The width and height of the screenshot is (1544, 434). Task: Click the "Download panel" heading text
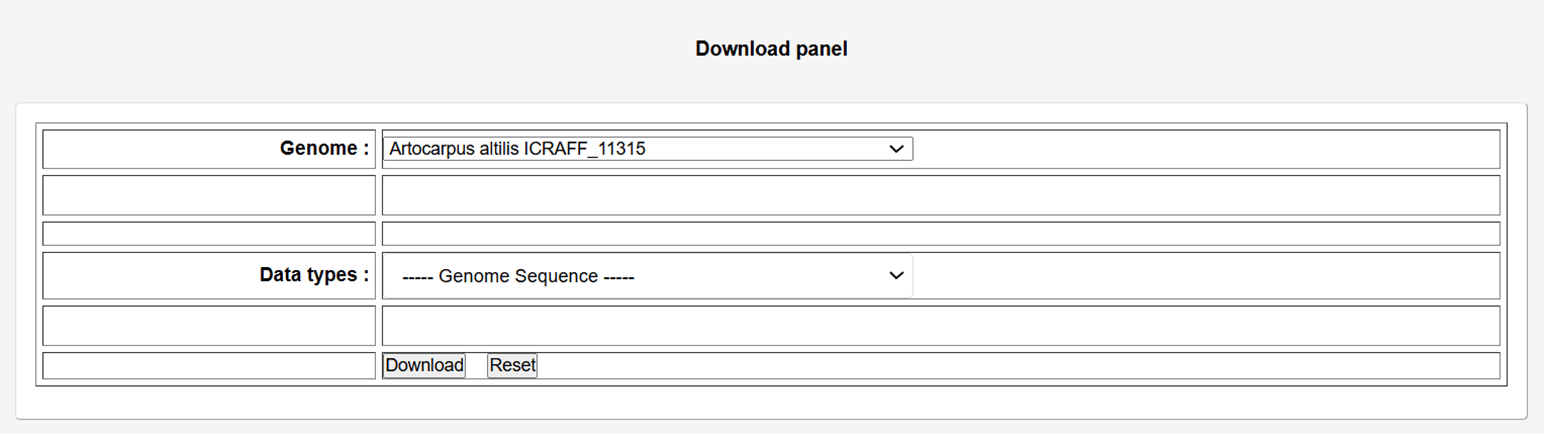click(x=771, y=49)
